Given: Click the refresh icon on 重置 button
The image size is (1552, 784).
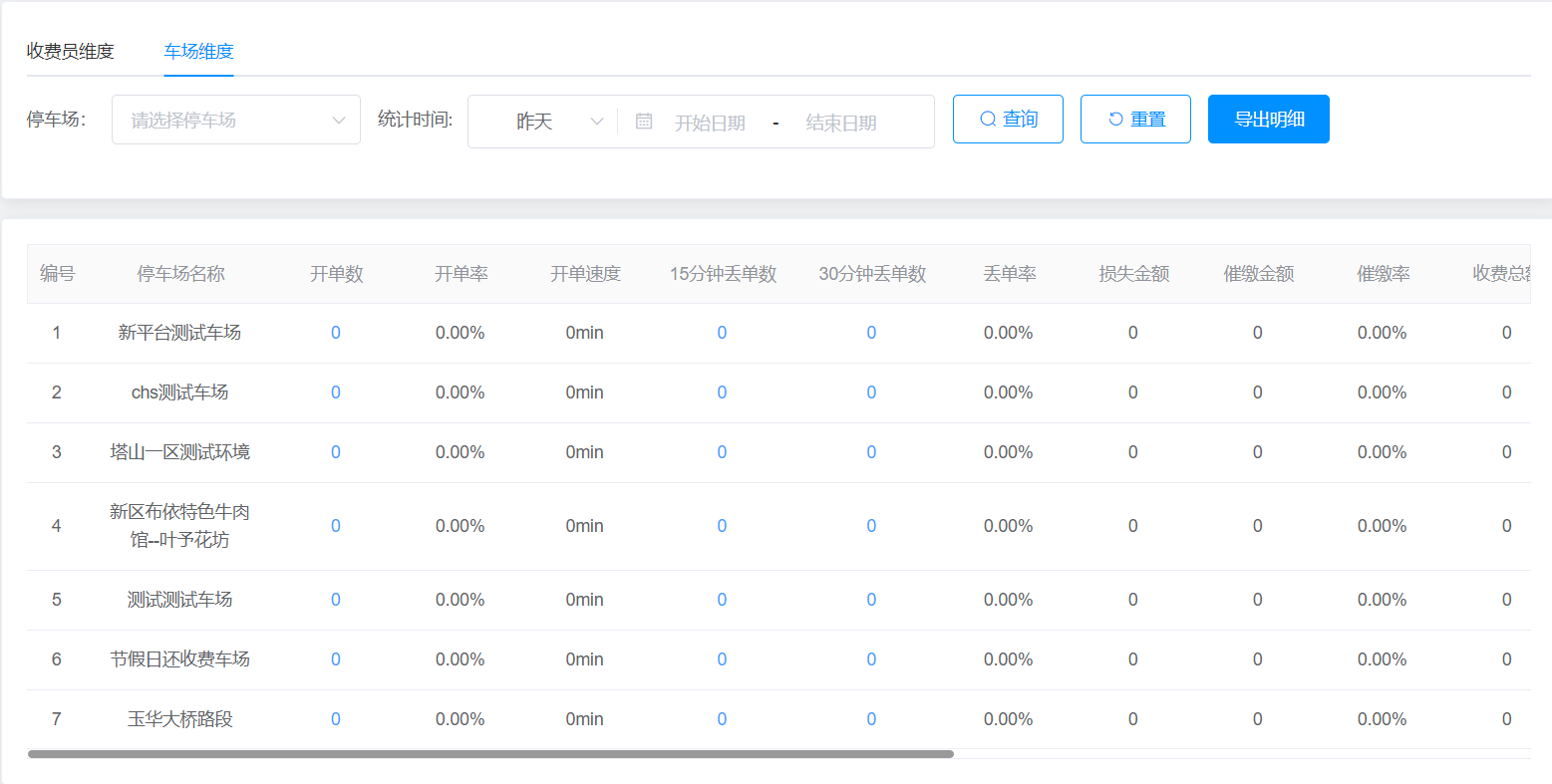Looking at the screenshot, I should coord(1115,120).
